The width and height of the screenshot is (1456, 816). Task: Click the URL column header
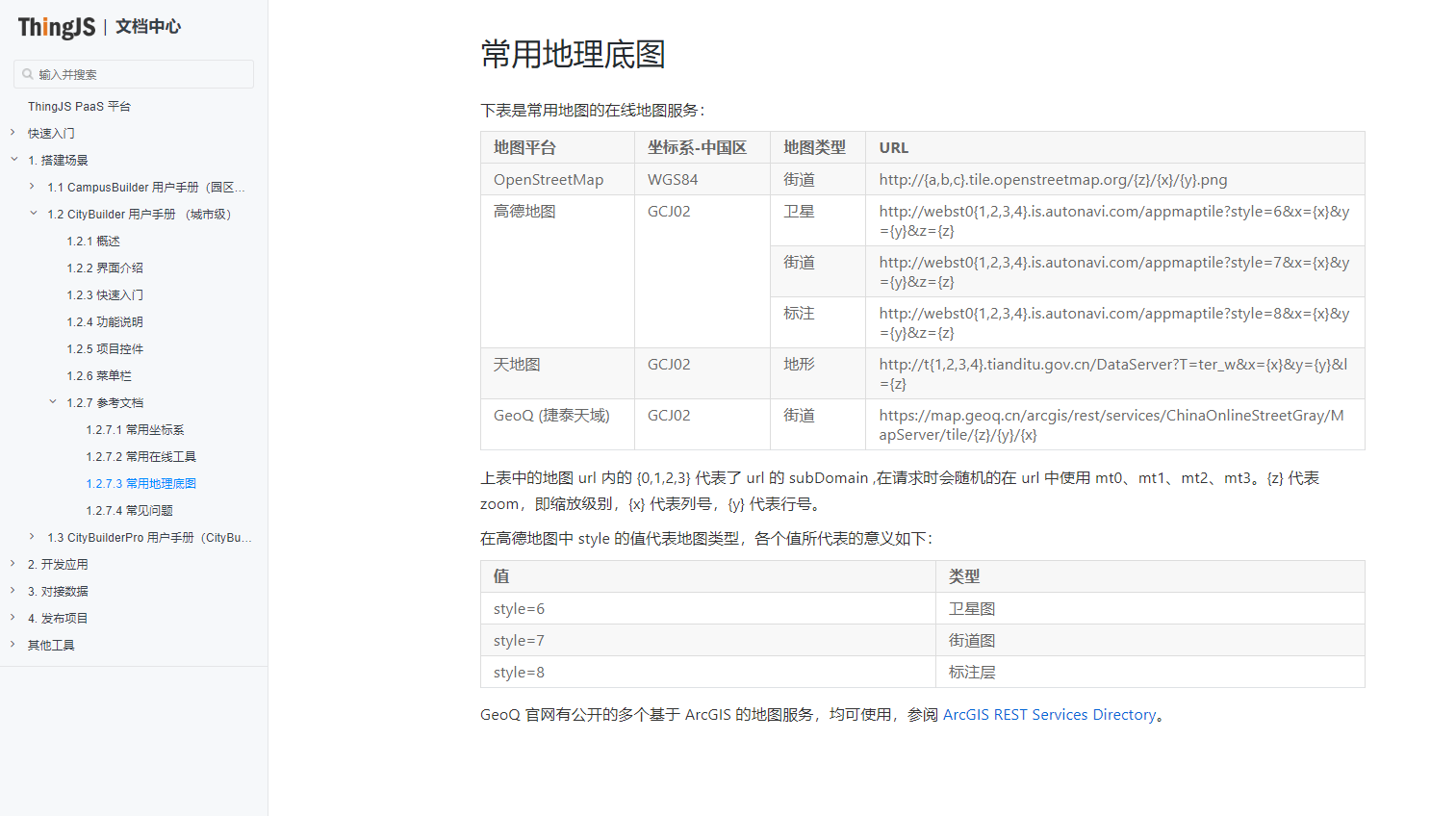(1114, 147)
